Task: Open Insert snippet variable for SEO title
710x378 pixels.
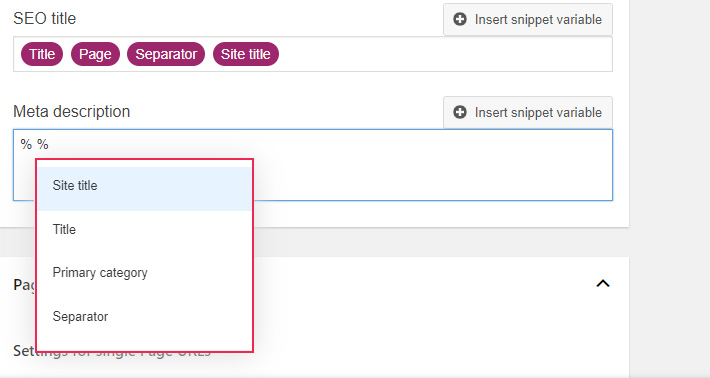Action: click(x=528, y=19)
